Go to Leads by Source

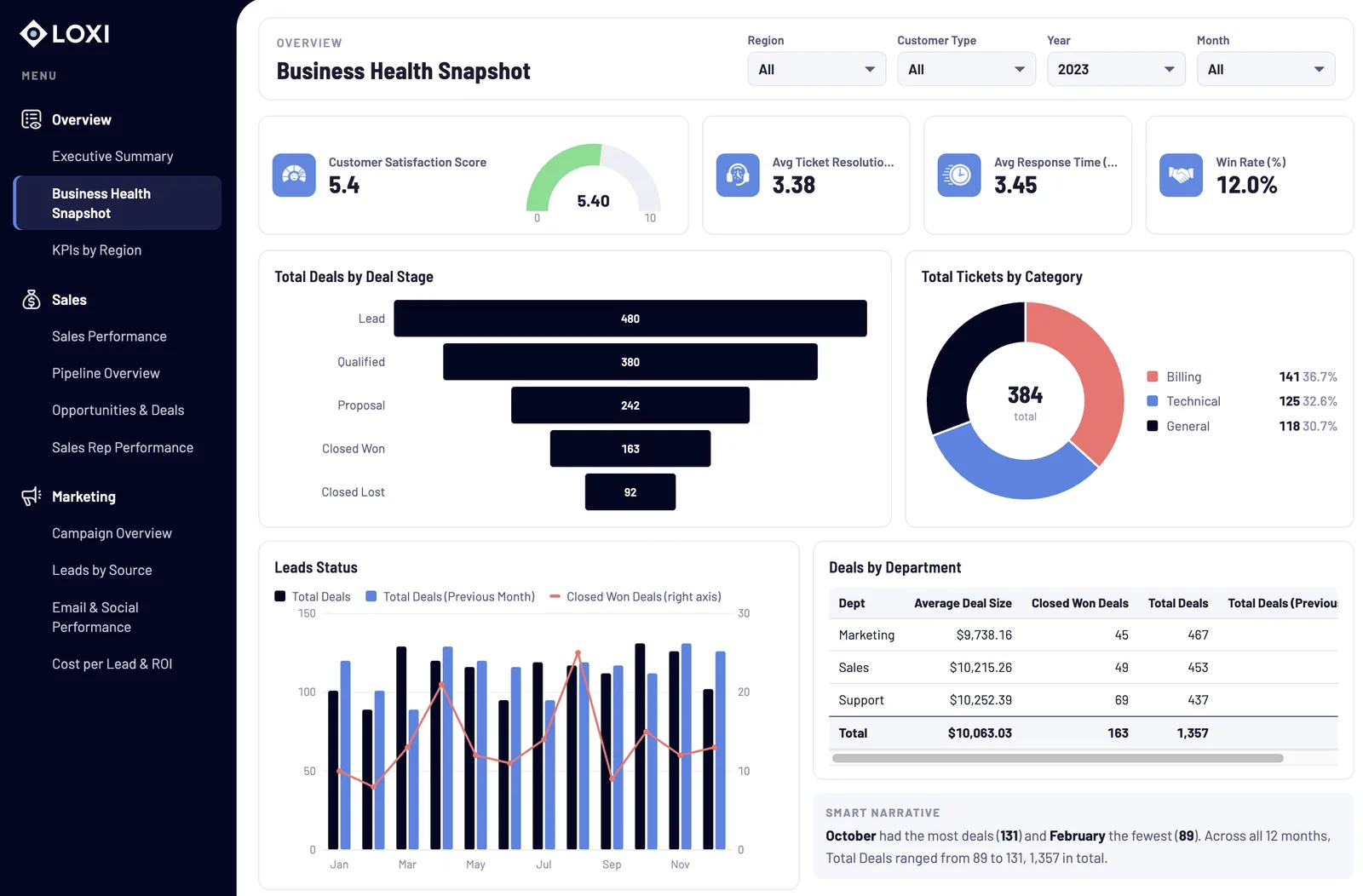(x=102, y=571)
